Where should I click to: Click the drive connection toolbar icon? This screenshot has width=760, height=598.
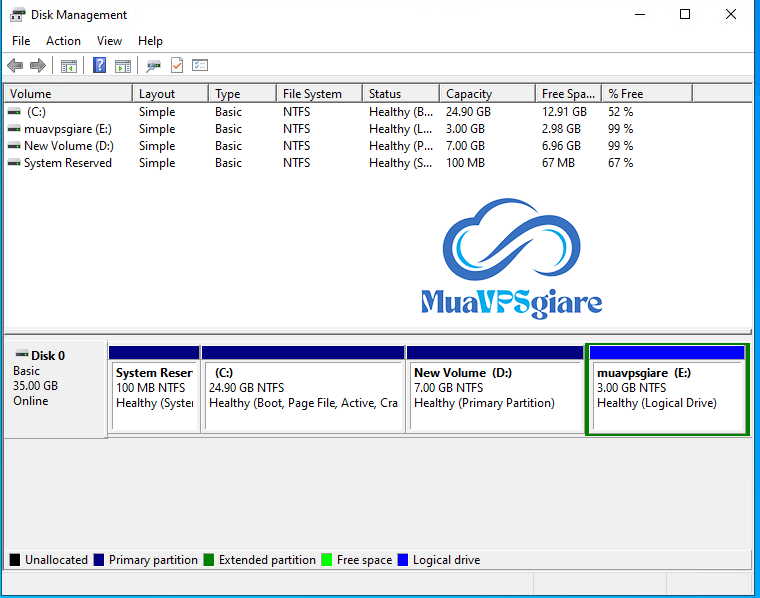point(153,66)
